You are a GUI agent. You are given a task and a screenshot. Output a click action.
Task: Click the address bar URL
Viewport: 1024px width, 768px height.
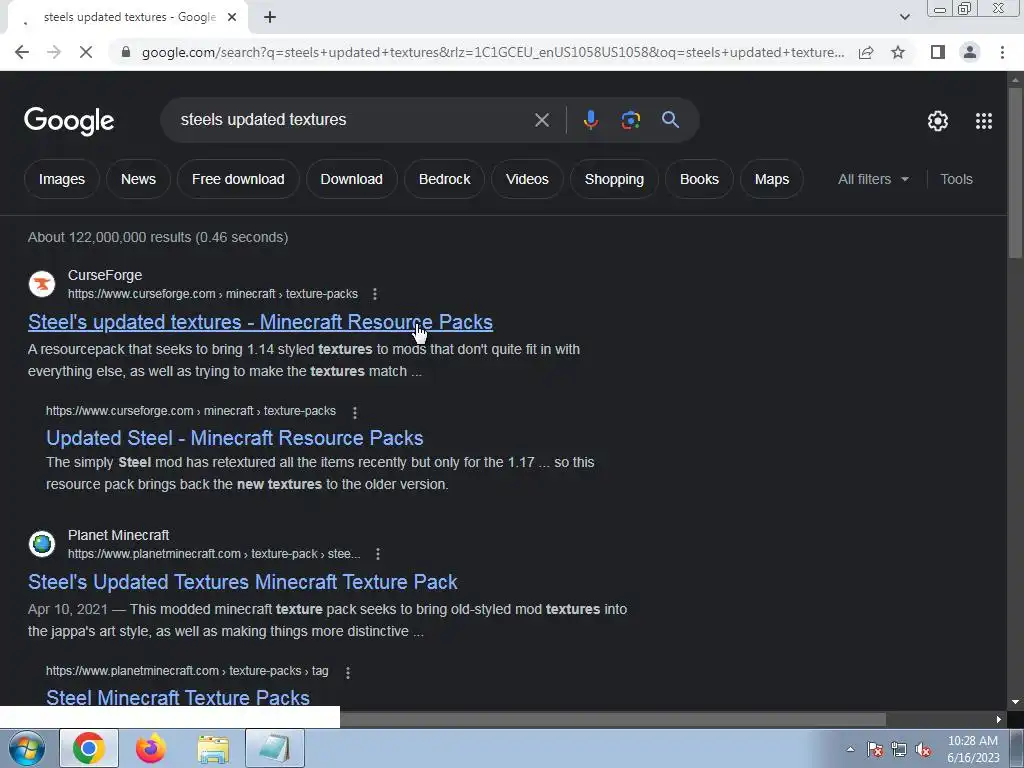492,52
